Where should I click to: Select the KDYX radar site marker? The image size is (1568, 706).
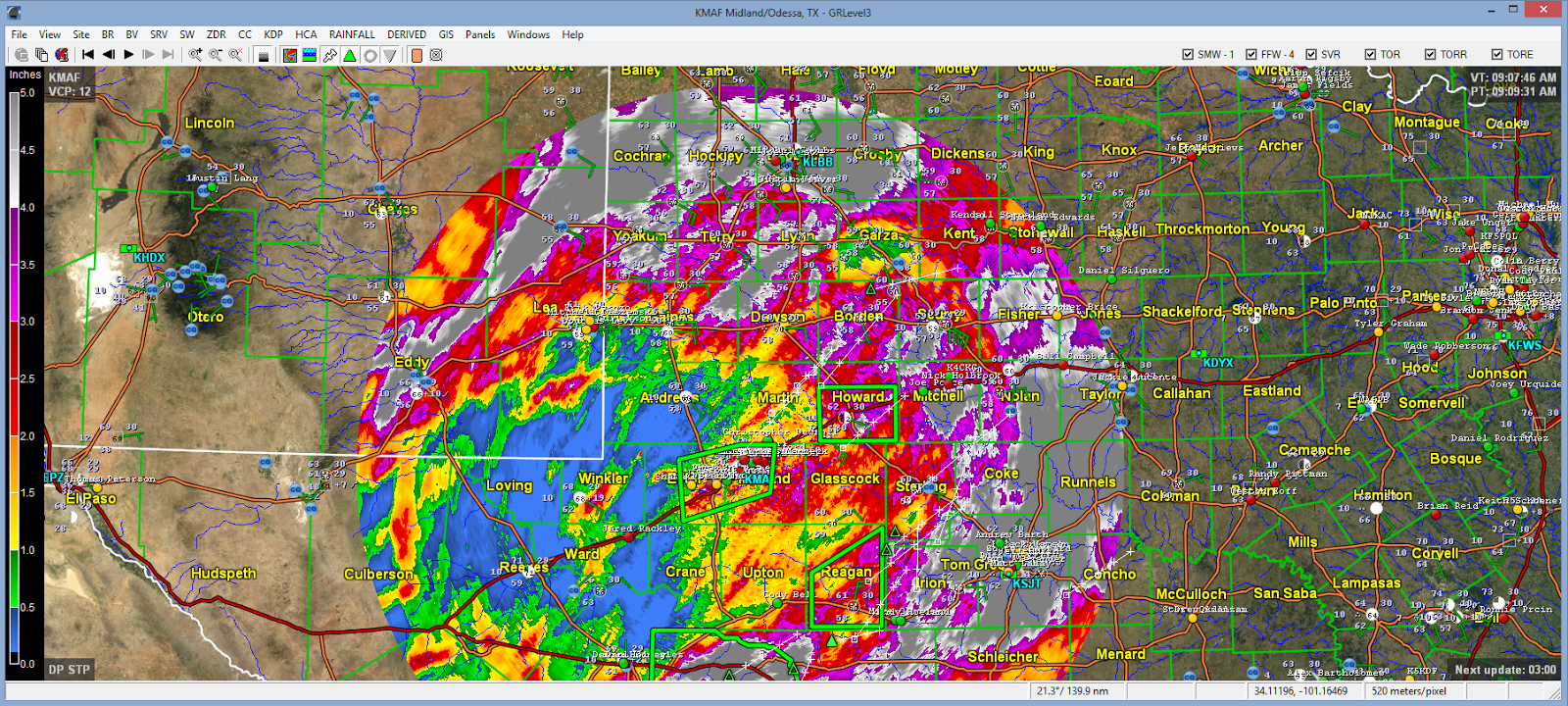[x=1218, y=363]
